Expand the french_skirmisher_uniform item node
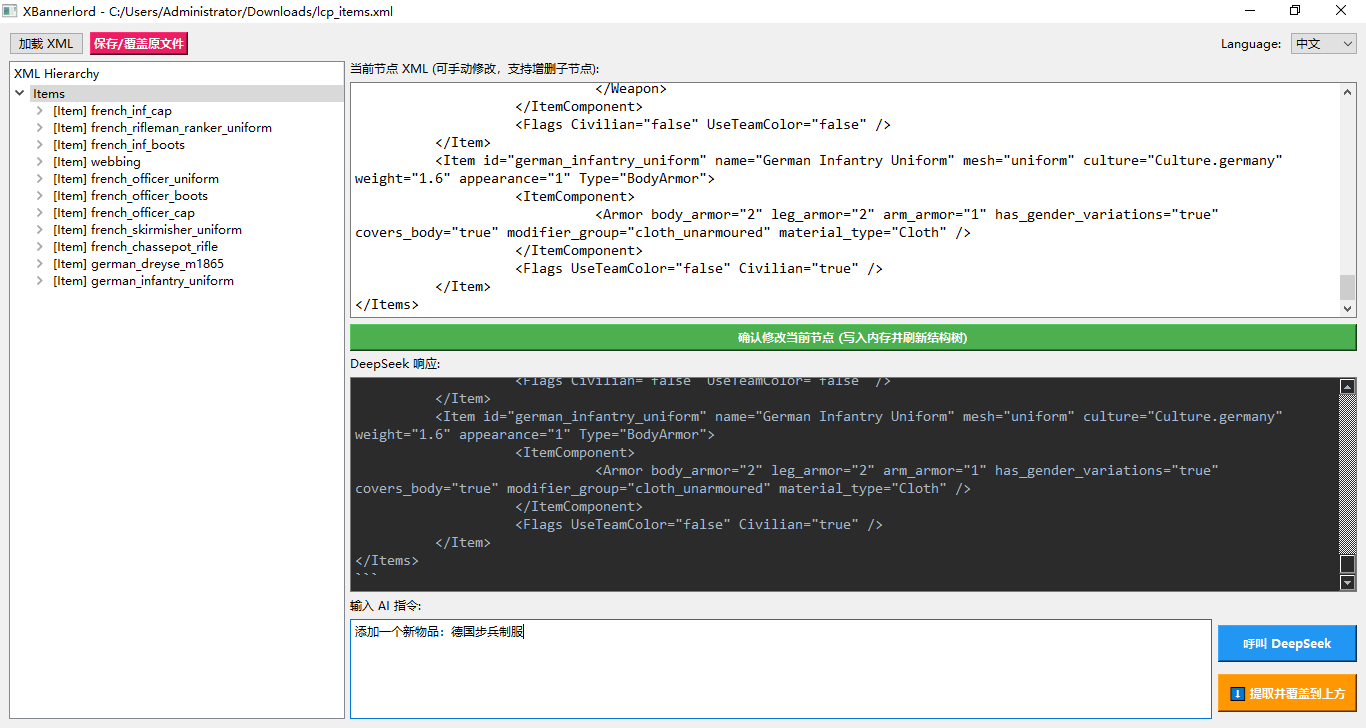Image resolution: width=1366 pixels, height=728 pixels. tap(40, 230)
